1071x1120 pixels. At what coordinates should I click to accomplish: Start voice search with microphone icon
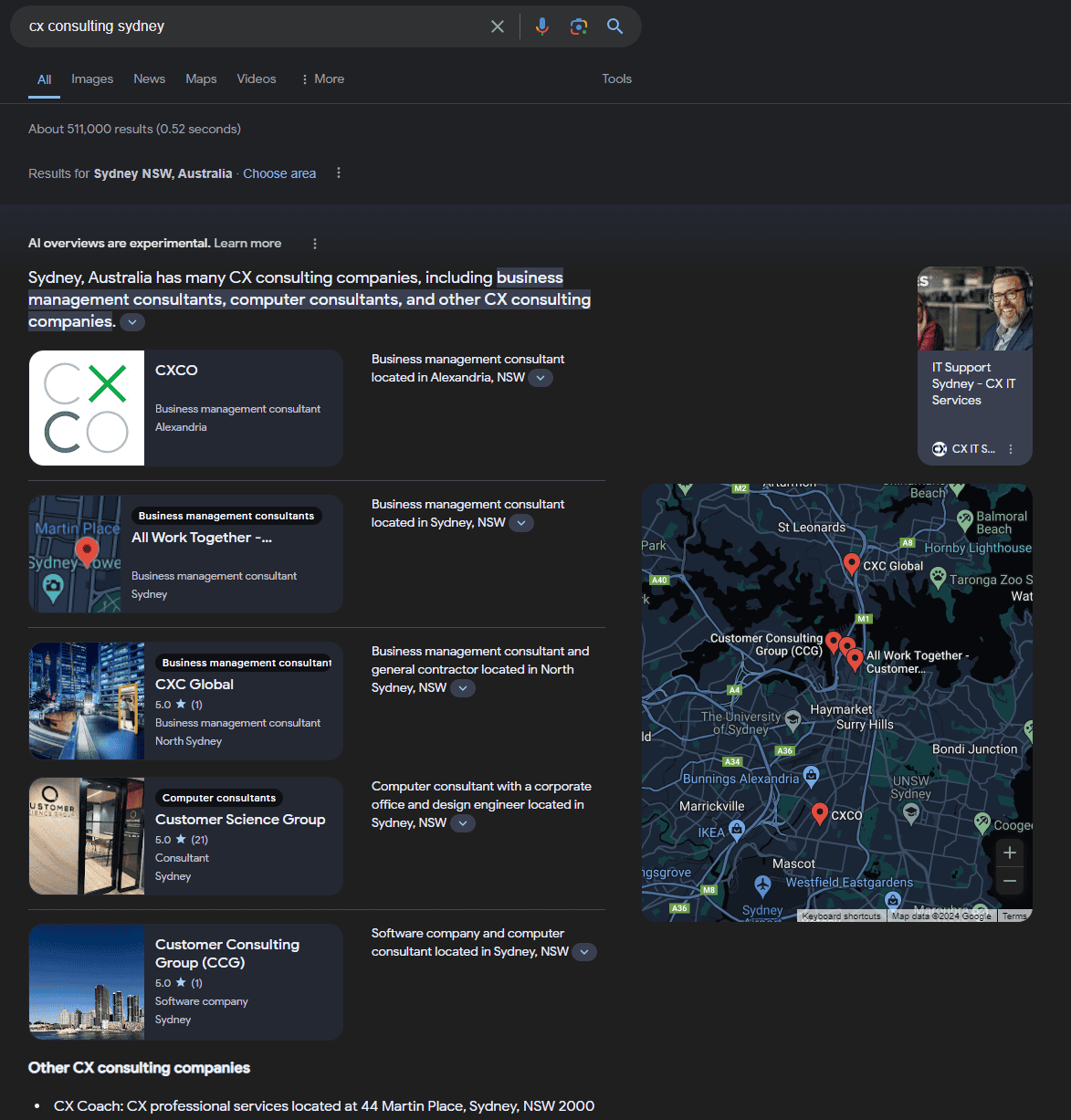(542, 26)
